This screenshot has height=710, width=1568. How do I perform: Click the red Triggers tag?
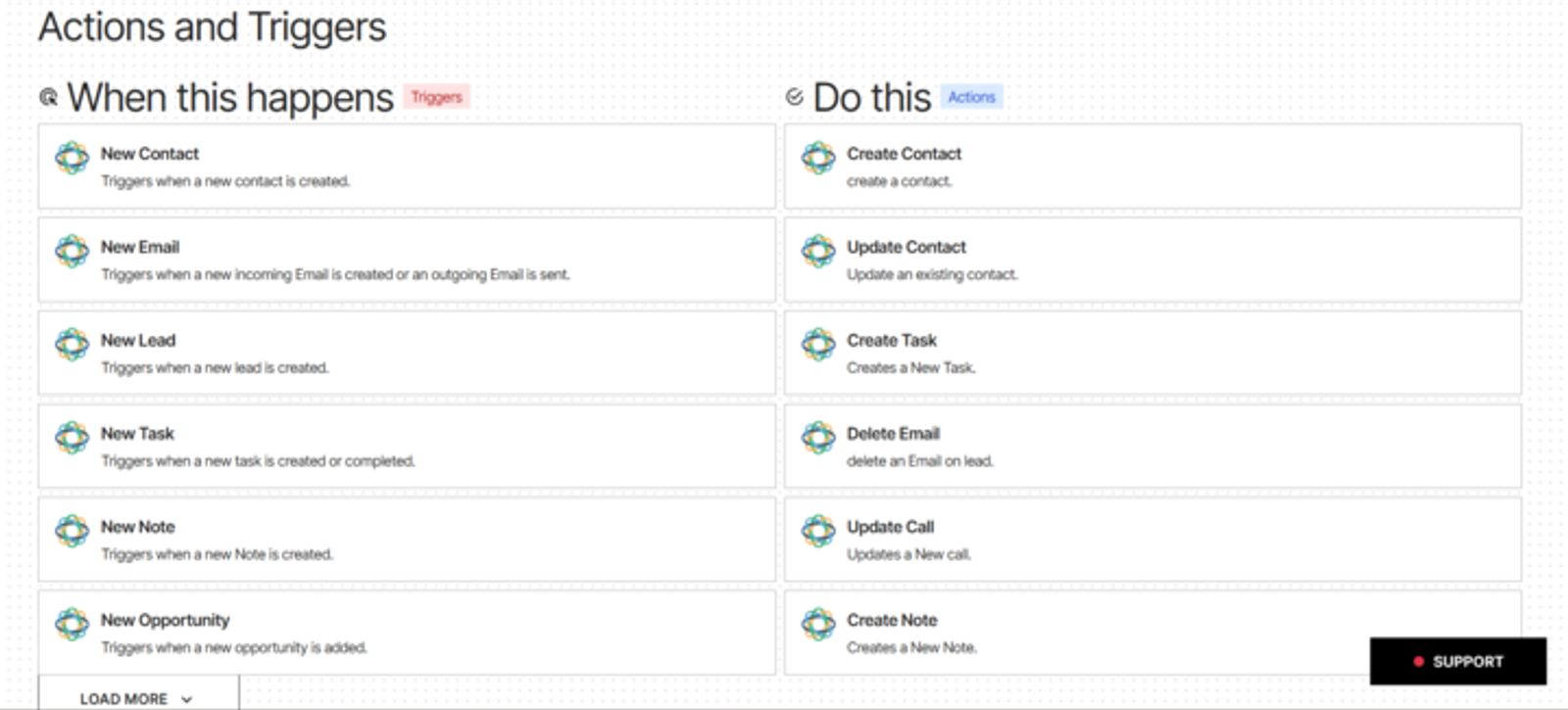[436, 97]
